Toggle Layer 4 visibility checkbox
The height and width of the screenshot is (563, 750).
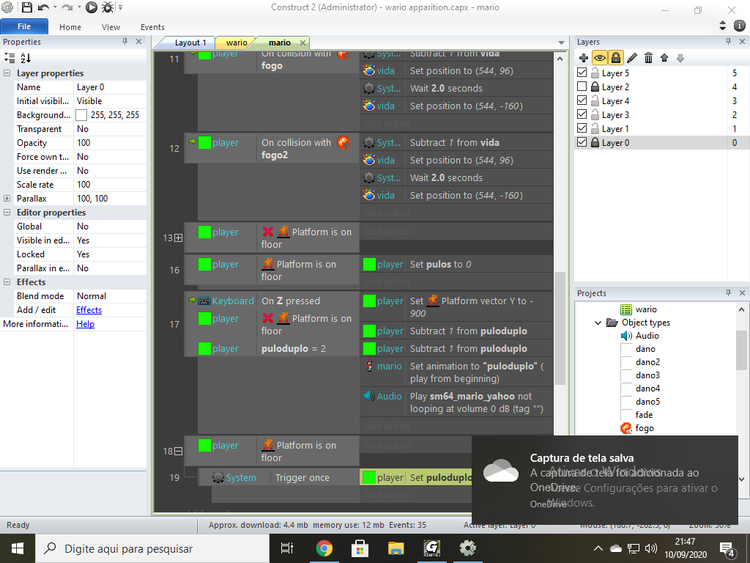[x=582, y=100]
